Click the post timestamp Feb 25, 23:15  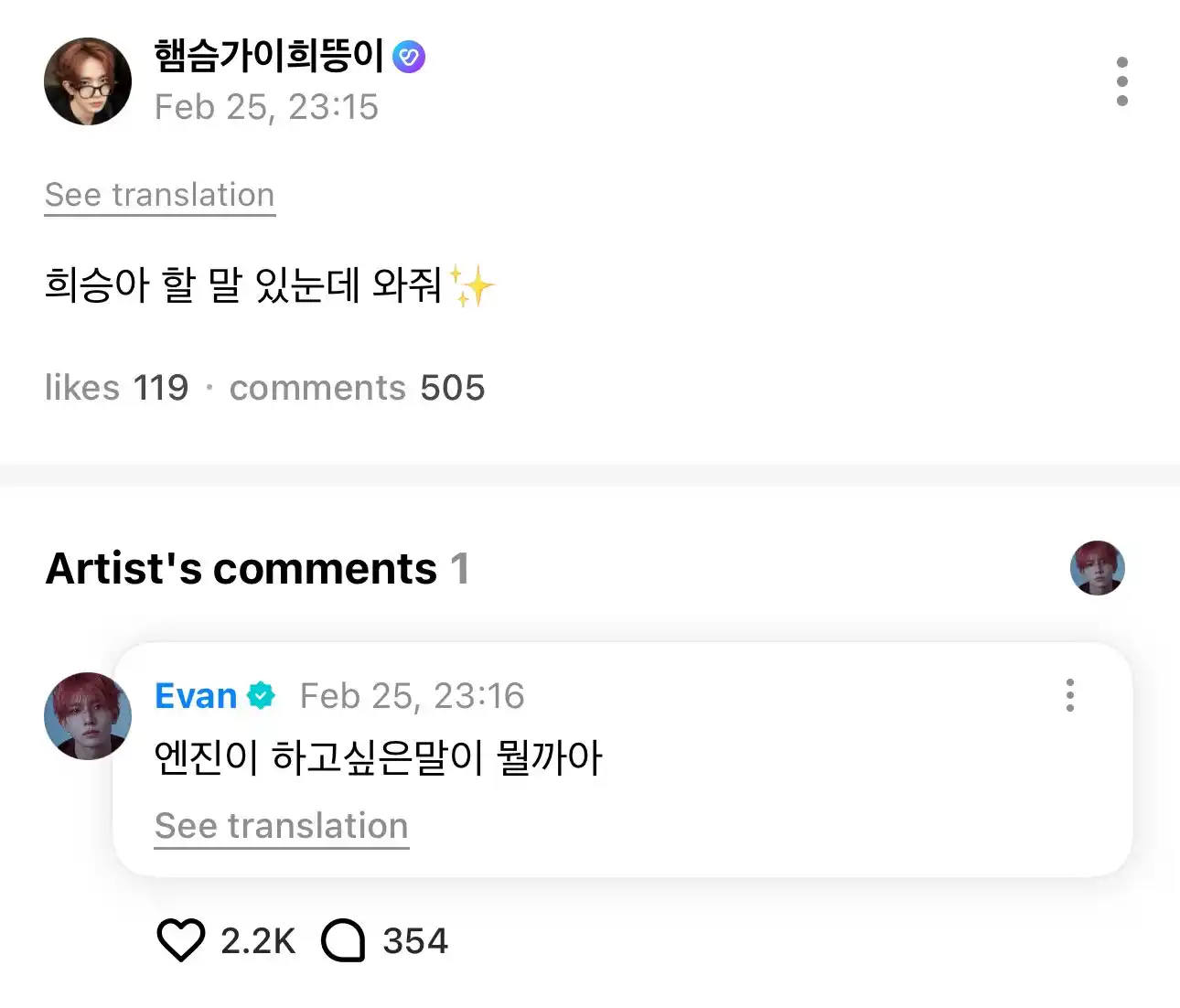266,107
